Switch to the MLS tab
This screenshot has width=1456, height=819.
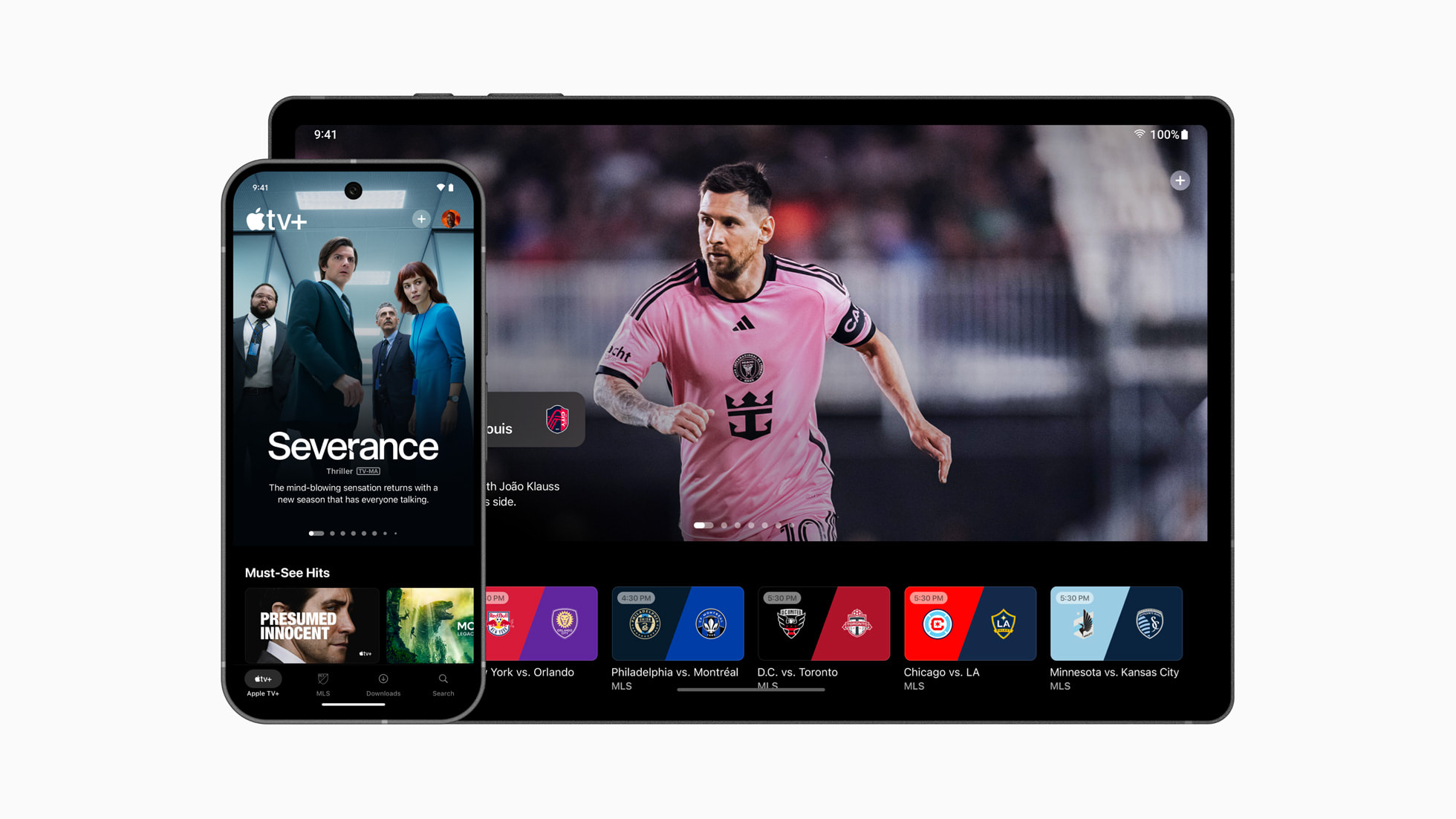coord(322,690)
